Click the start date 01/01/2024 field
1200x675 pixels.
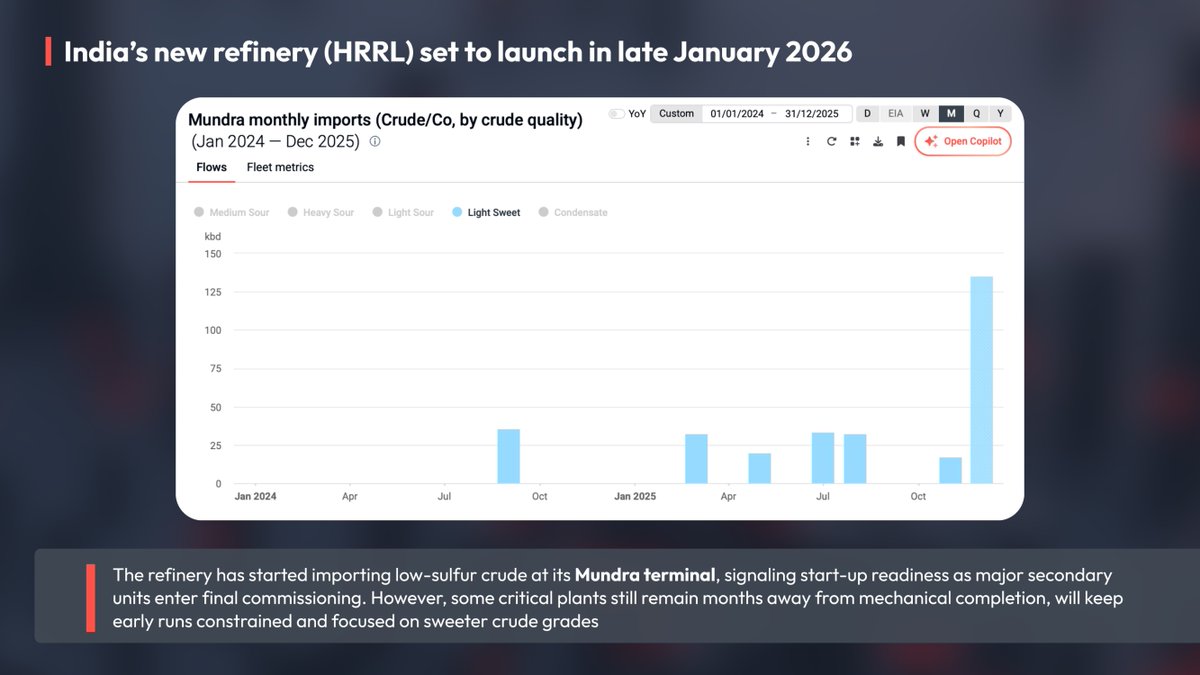click(737, 114)
